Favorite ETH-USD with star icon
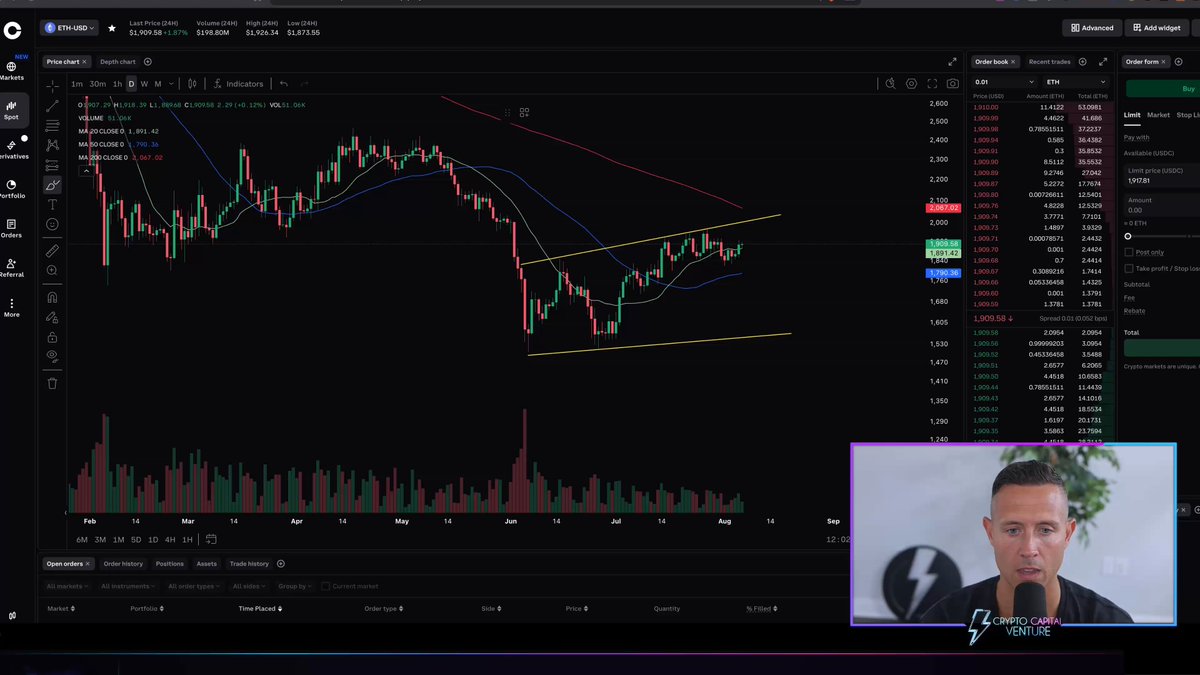Screen dimensions: 1200x675 pos(112,28)
